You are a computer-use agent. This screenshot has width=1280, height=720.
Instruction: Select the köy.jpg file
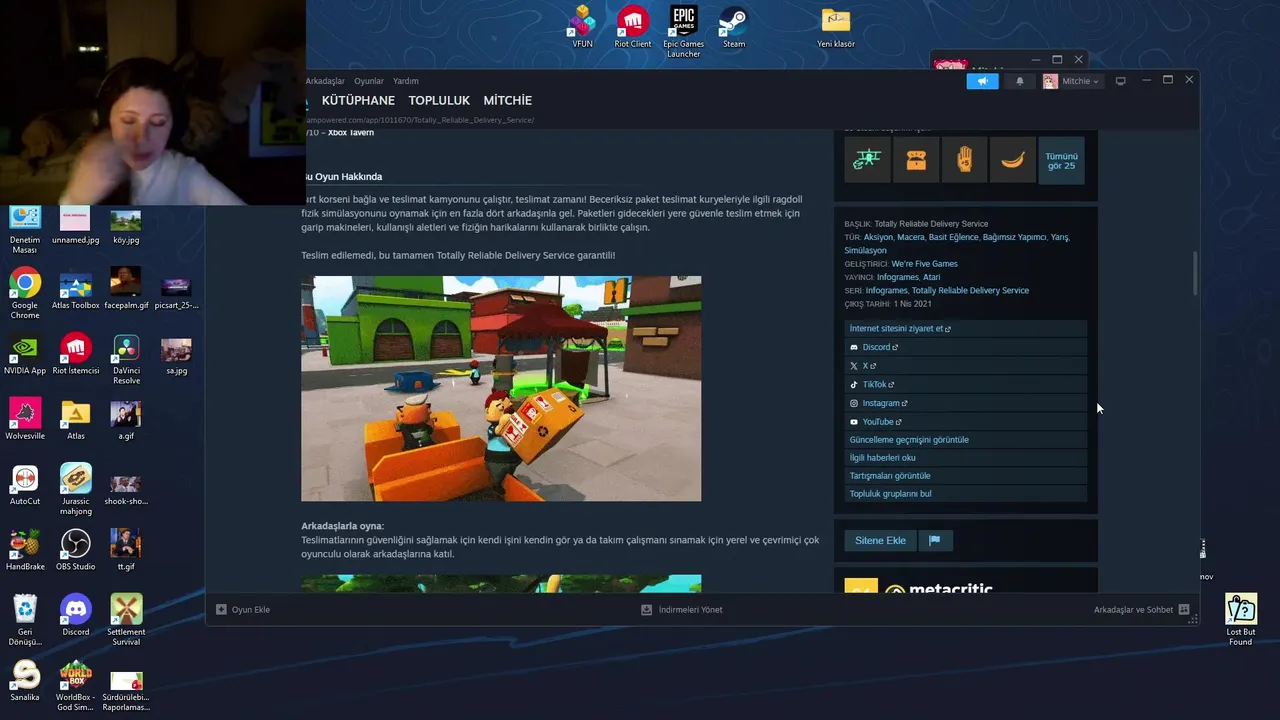pos(126,228)
